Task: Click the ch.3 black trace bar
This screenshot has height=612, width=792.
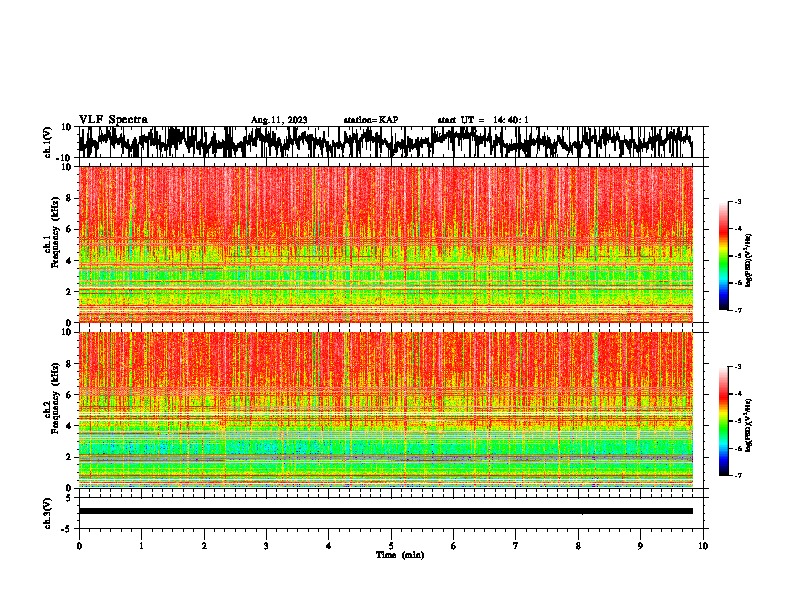Action: 385,511
